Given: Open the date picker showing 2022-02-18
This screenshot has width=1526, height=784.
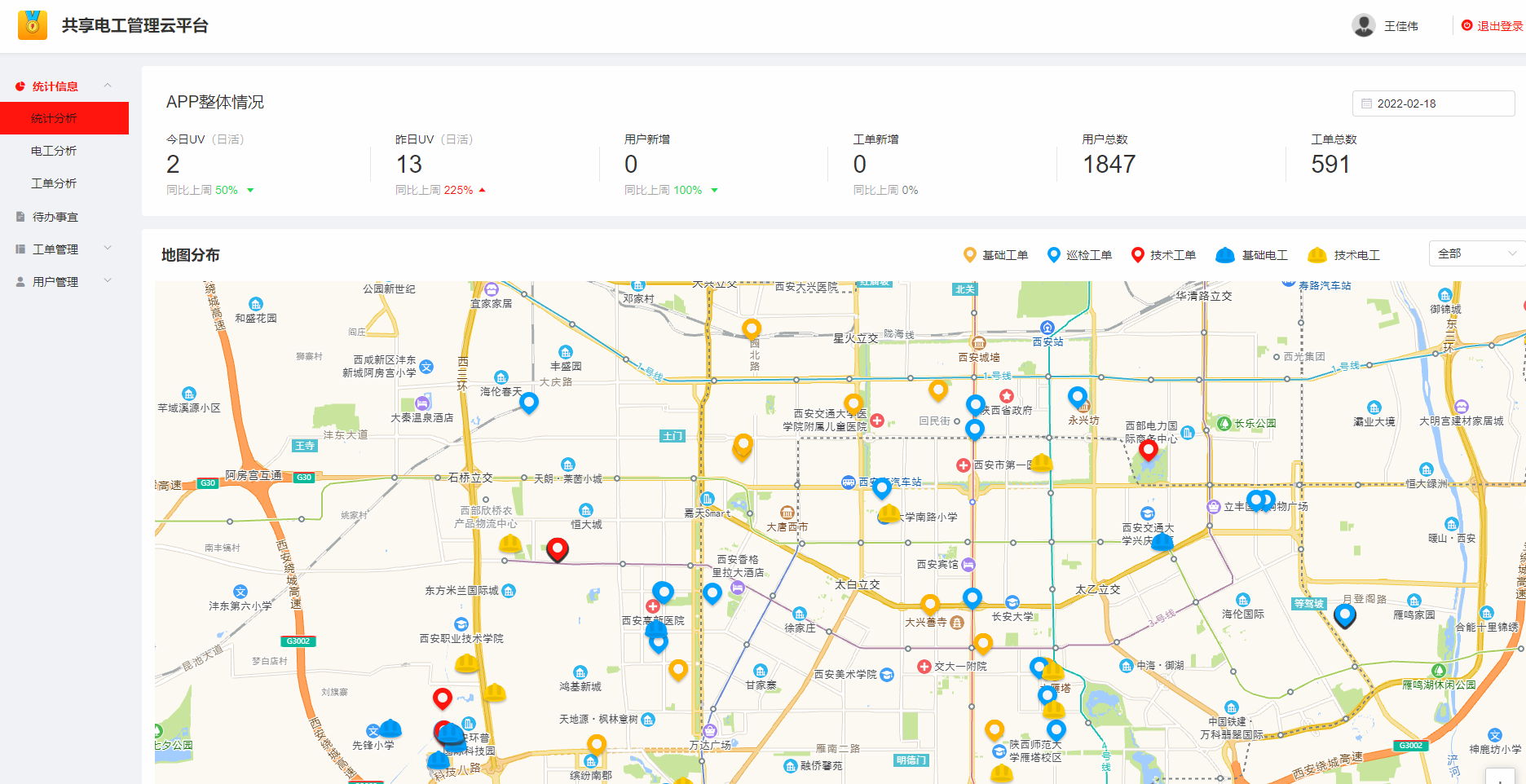Looking at the screenshot, I should 1433,104.
